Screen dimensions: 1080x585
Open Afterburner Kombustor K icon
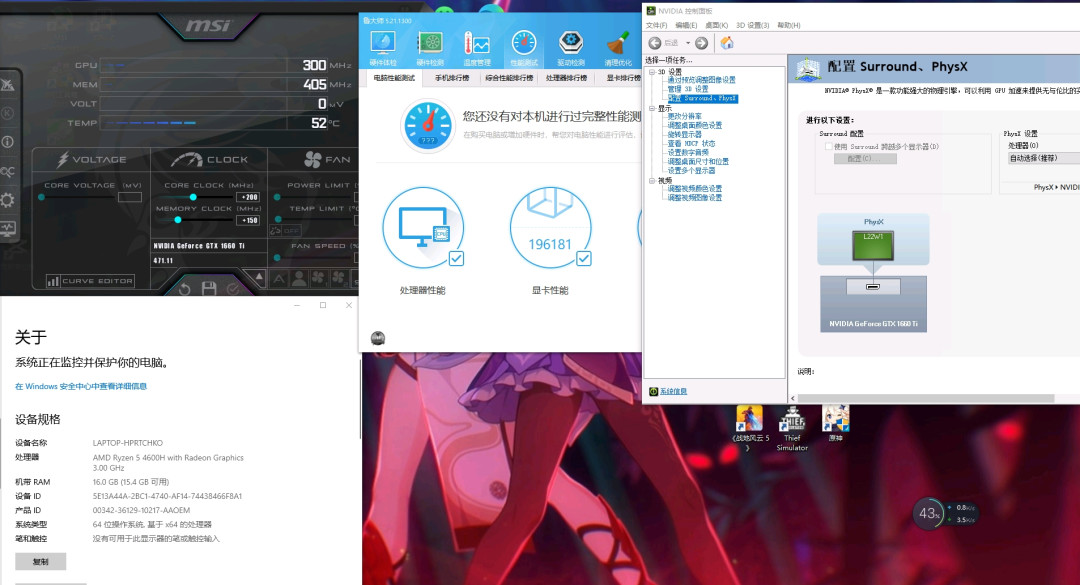pyautogui.click(x=8, y=113)
